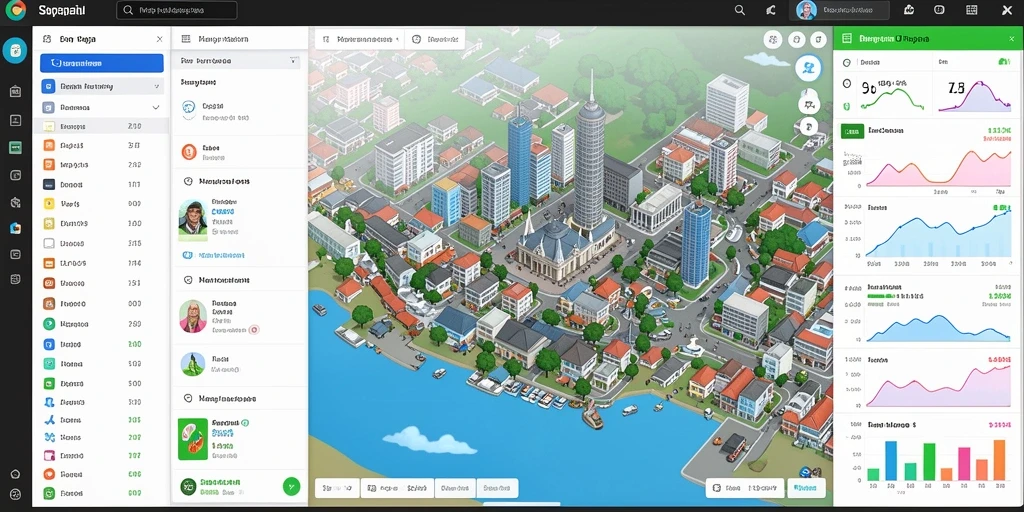Screen dimensions: 1024x512
Task: Click the leftmost round icon atop the map
Action: [773, 40]
